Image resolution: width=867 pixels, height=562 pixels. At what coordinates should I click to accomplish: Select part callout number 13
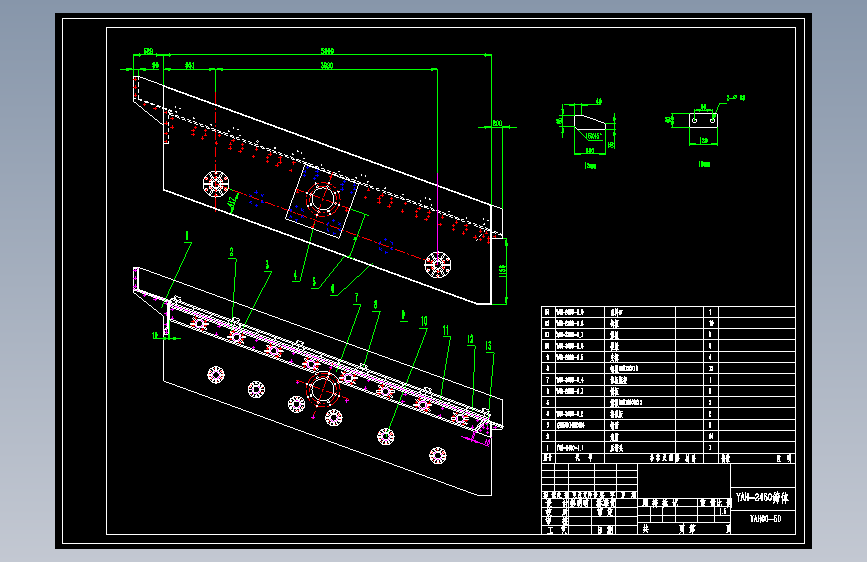pos(488,346)
